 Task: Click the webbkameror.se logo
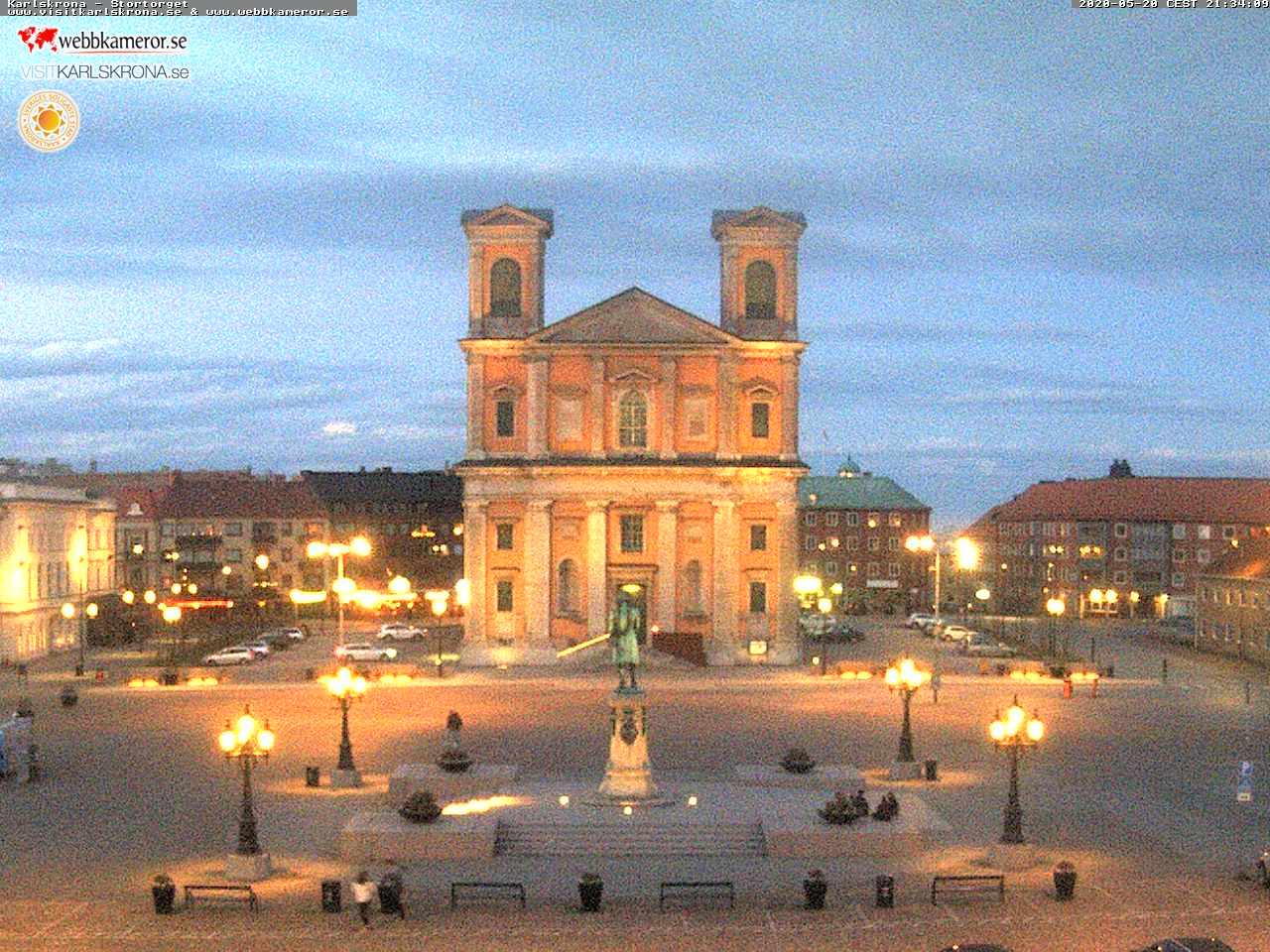coord(103,40)
